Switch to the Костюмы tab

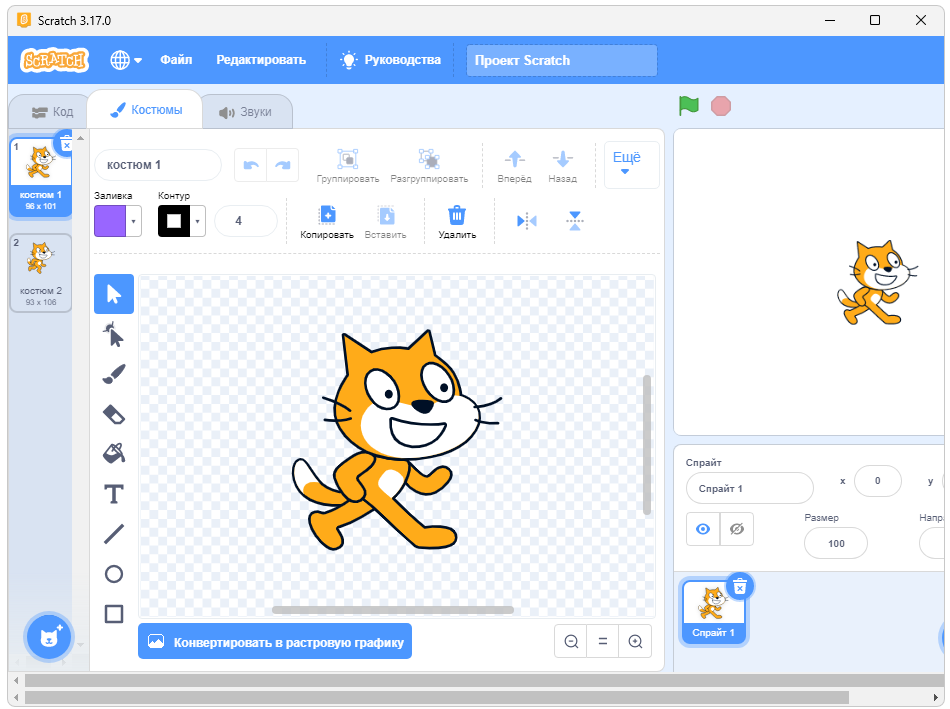(146, 110)
